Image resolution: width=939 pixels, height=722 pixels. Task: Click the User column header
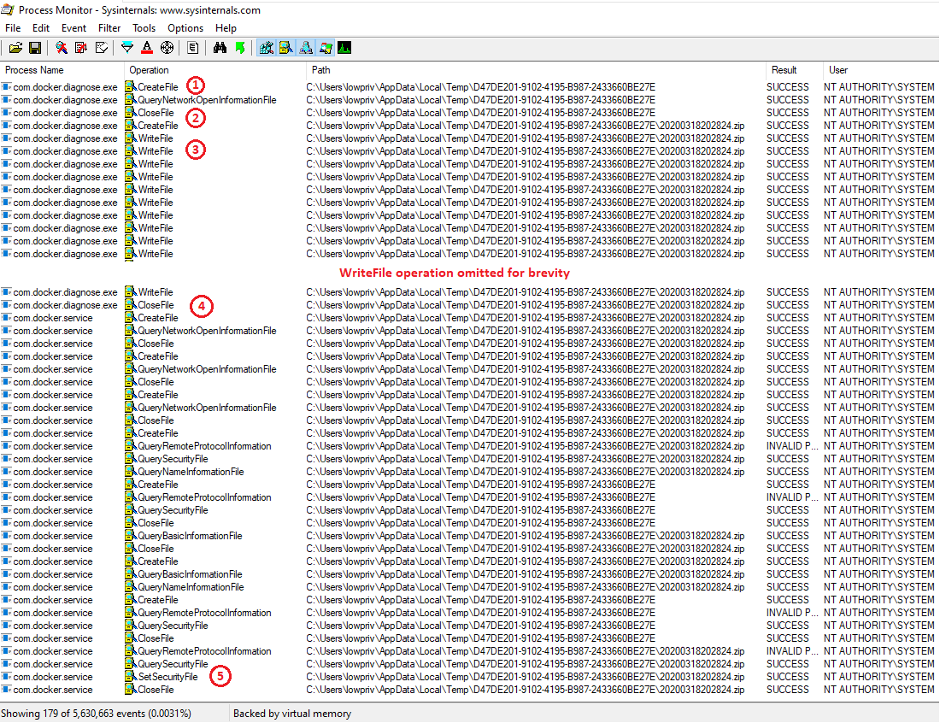[x=880, y=70]
